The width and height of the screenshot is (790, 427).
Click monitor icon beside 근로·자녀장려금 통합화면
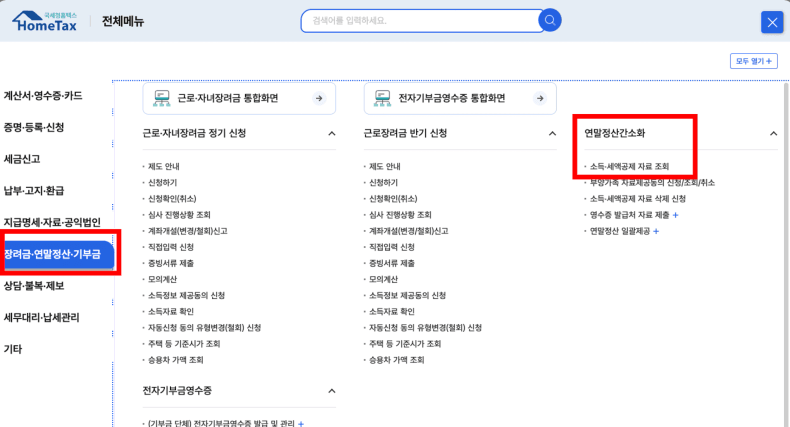(x=161, y=98)
